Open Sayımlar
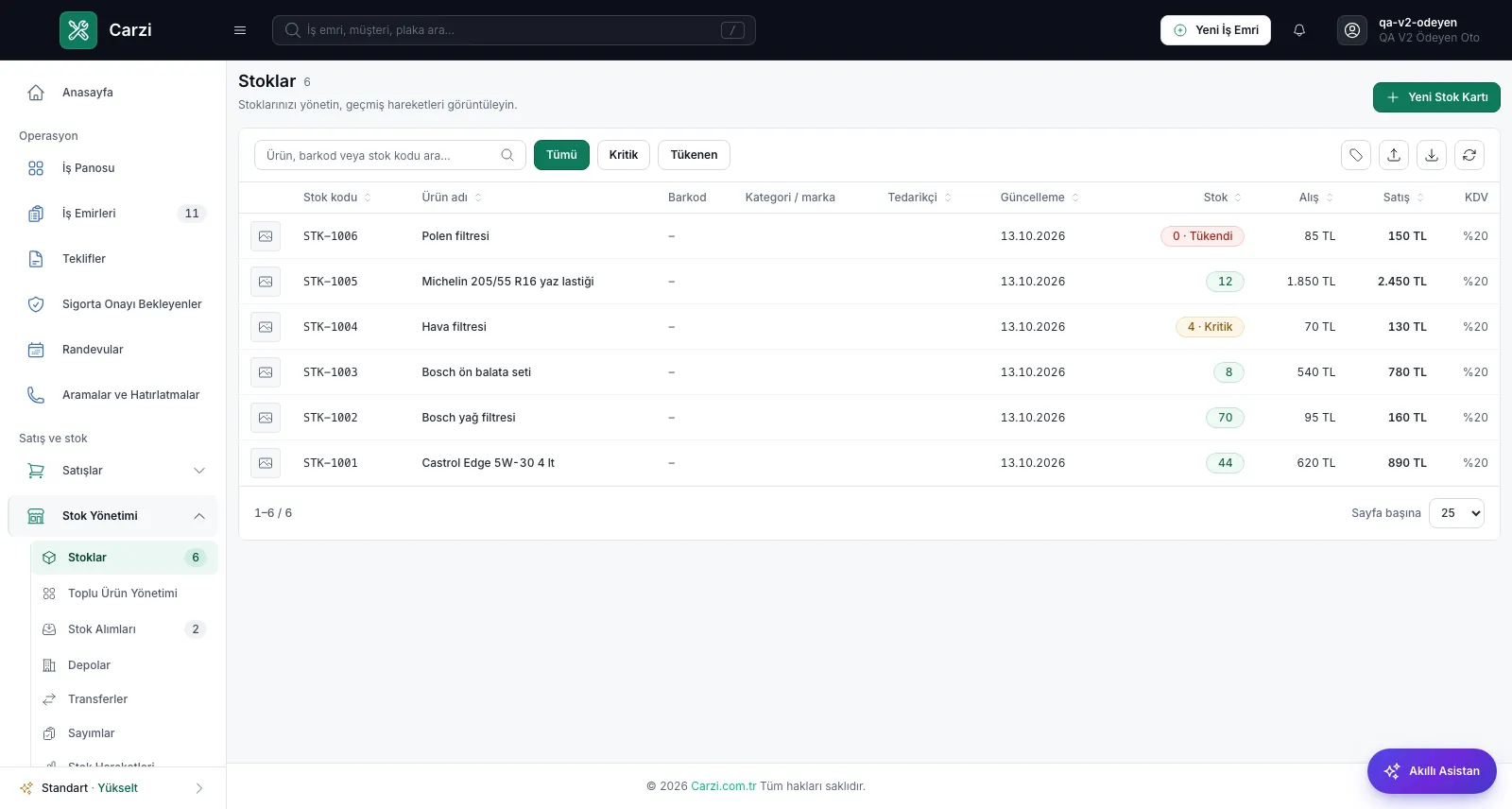Viewport: 1512px width, 809px height. click(x=124, y=733)
